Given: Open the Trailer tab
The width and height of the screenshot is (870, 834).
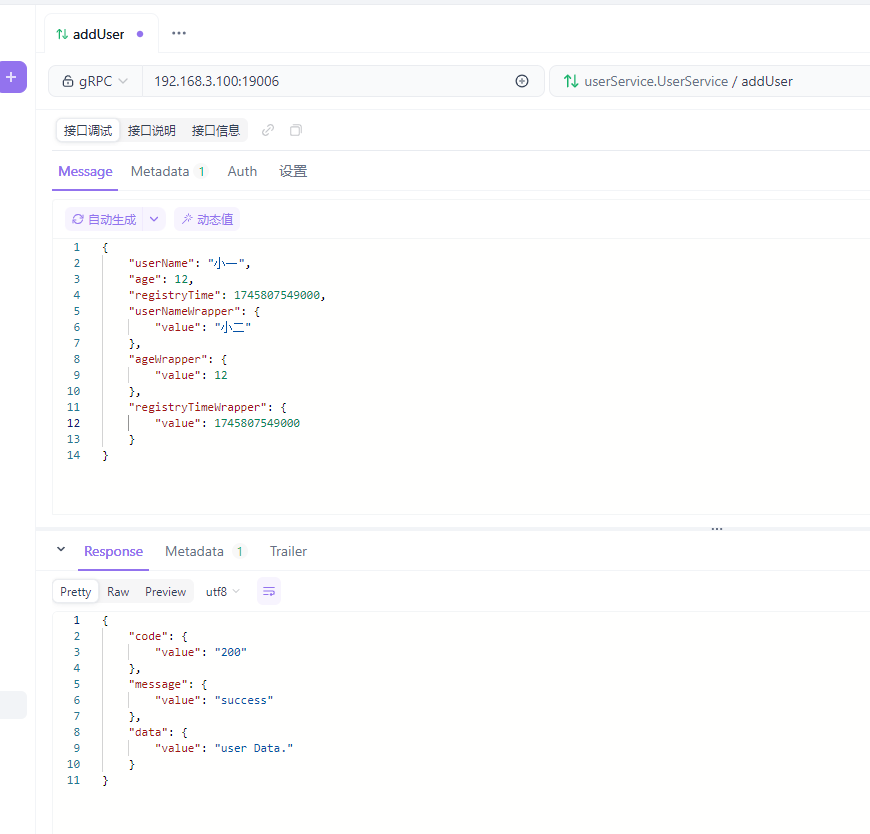Looking at the screenshot, I should (289, 552).
